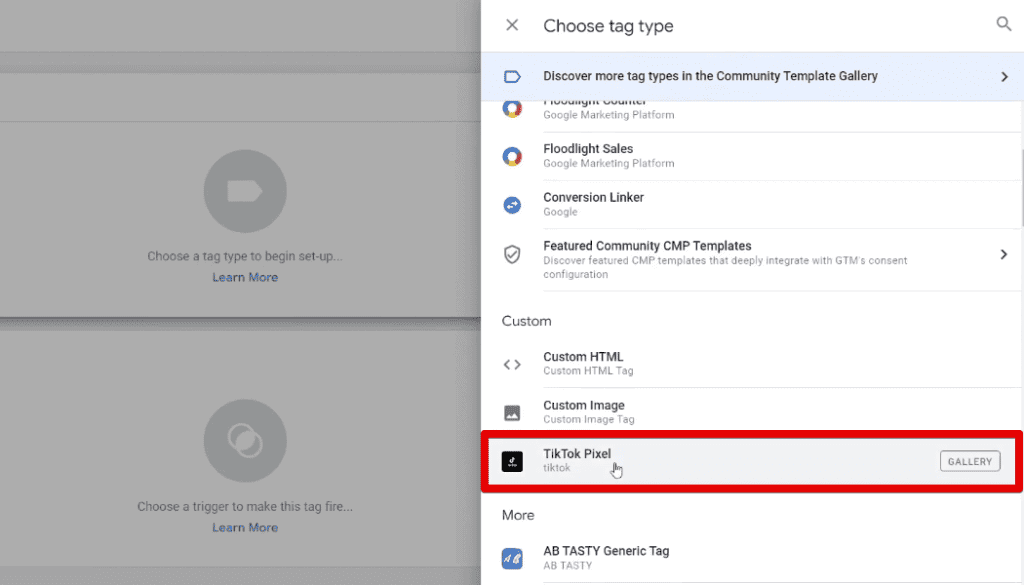Close the Choose tag type panel
The width and height of the screenshot is (1024, 585).
(x=512, y=25)
